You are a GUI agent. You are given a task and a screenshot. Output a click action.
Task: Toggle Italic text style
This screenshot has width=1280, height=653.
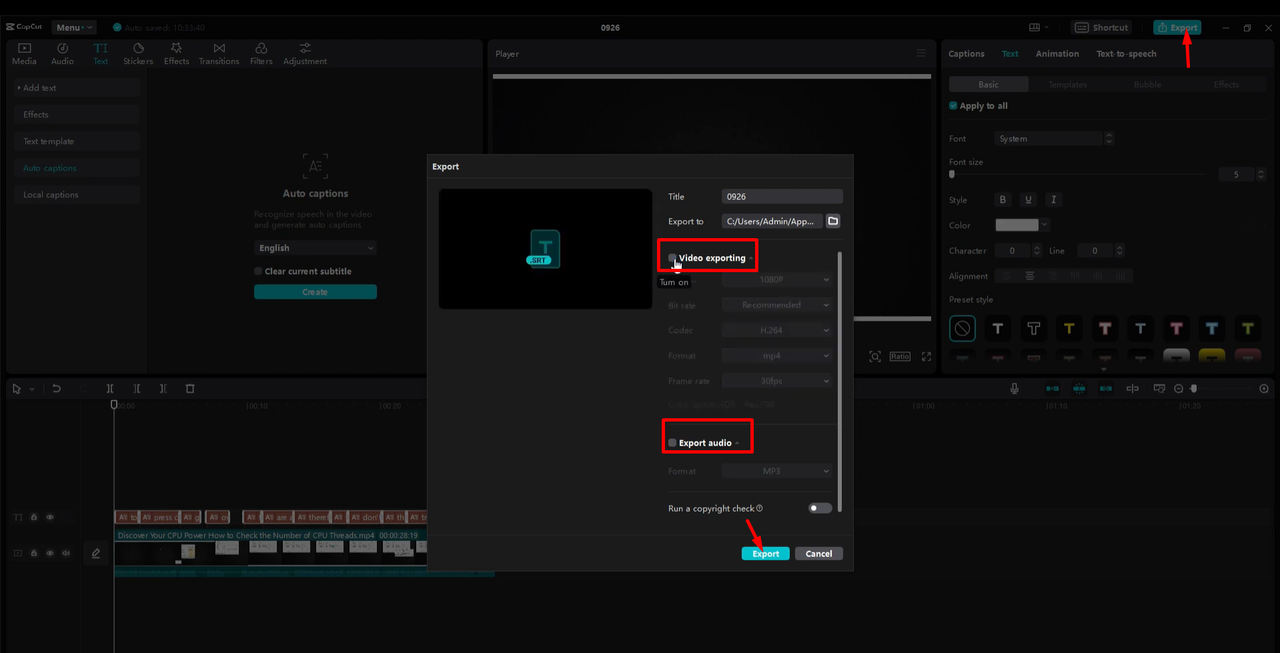click(1053, 200)
